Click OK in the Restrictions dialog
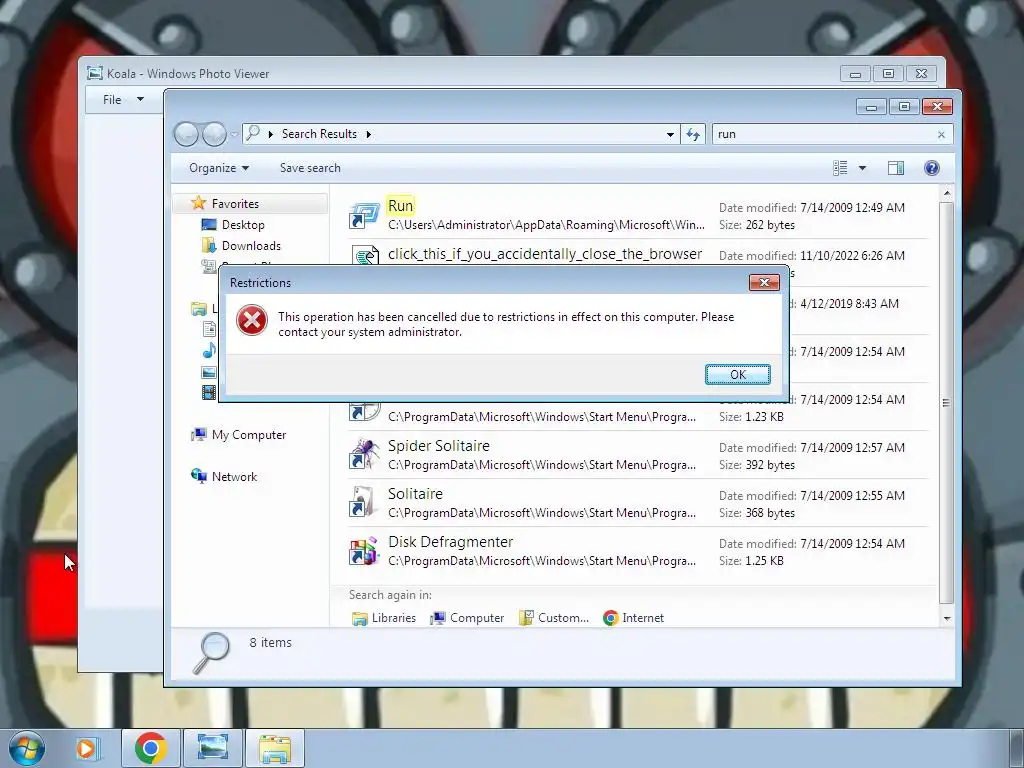1024x768 pixels. pyautogui.click(x=737, y=374)
